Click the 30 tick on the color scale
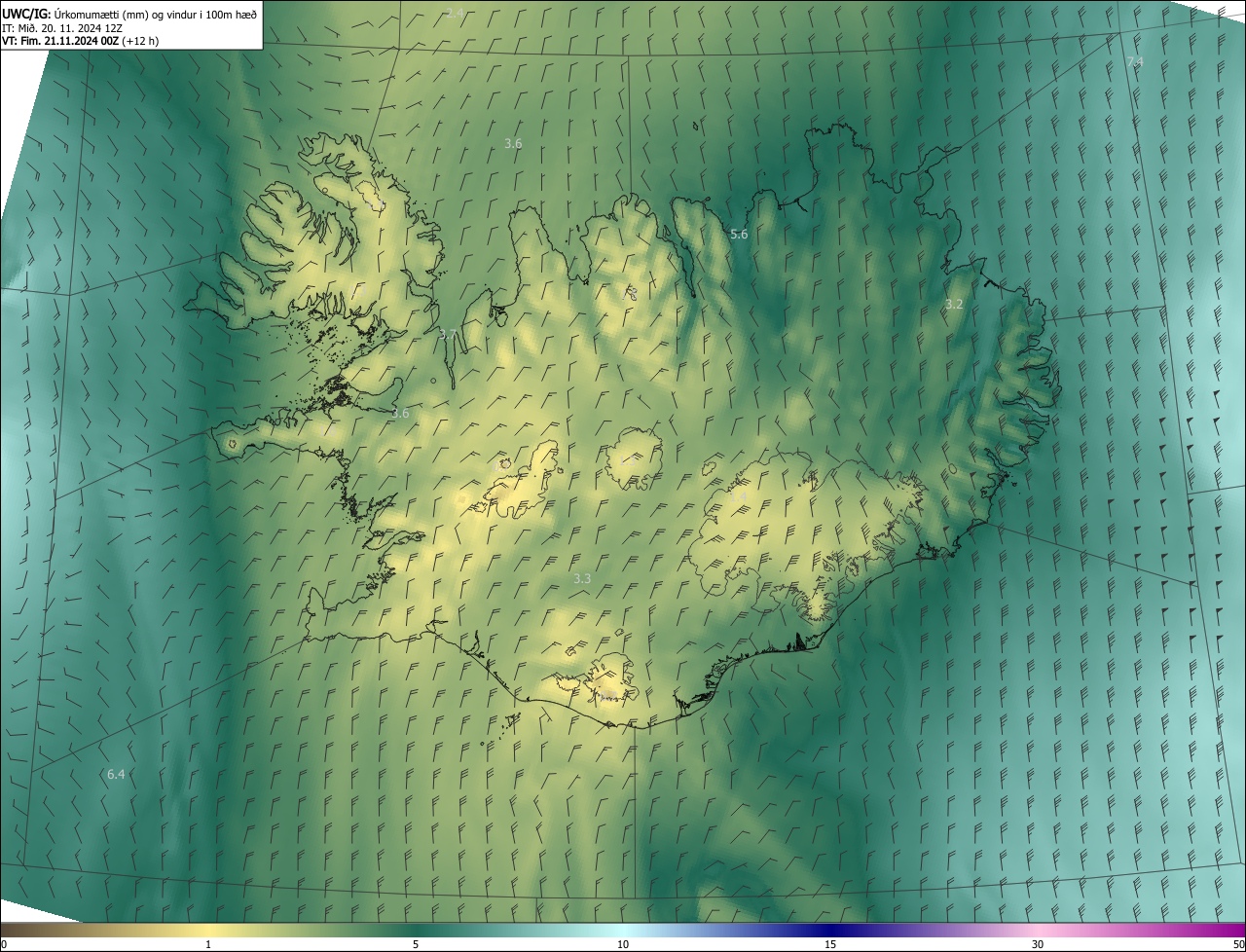The height and width of the screenshot is (952, 1246). point(1038,944)
